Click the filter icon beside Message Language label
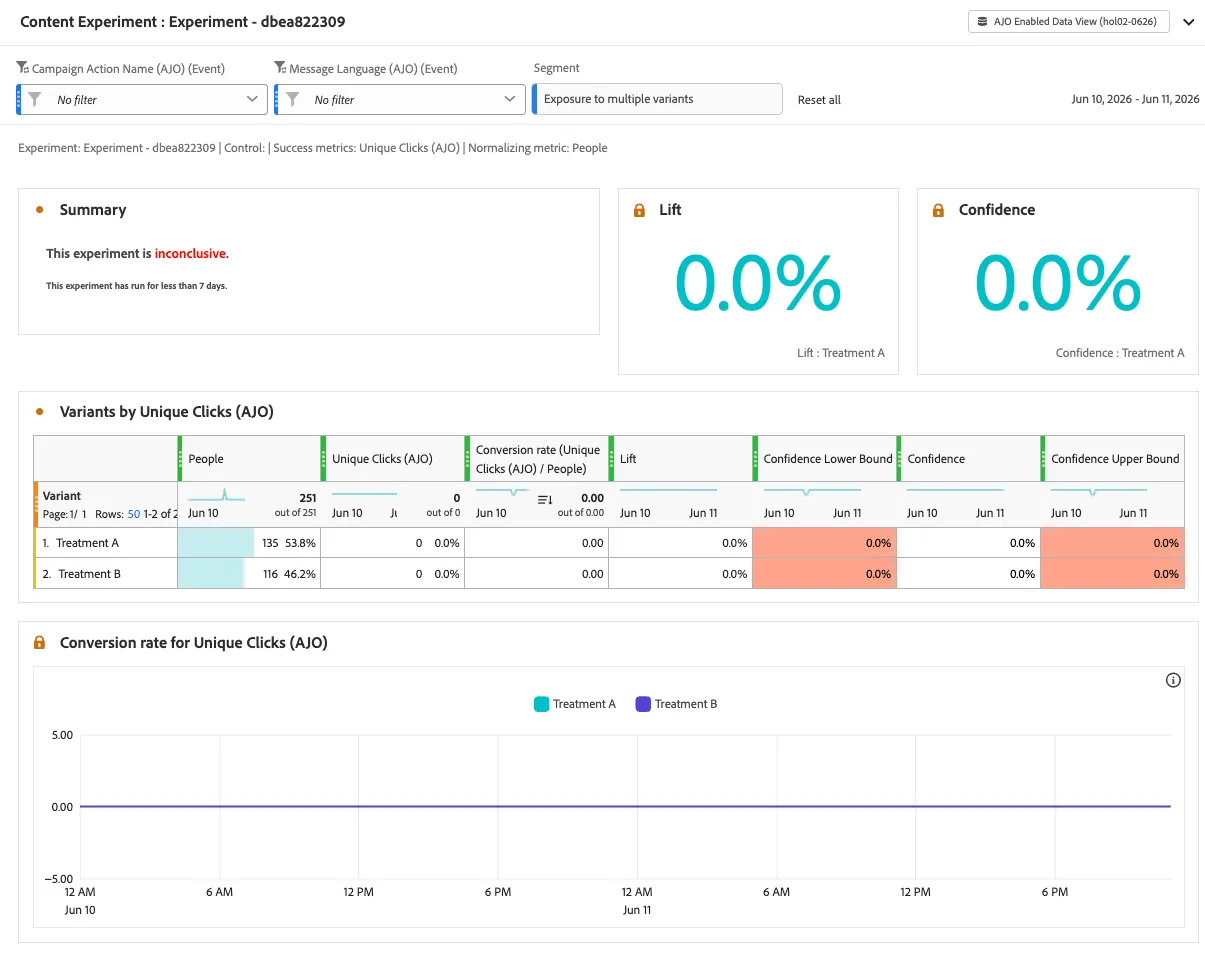Viewport: 1205px width, 957px height. 280,68
